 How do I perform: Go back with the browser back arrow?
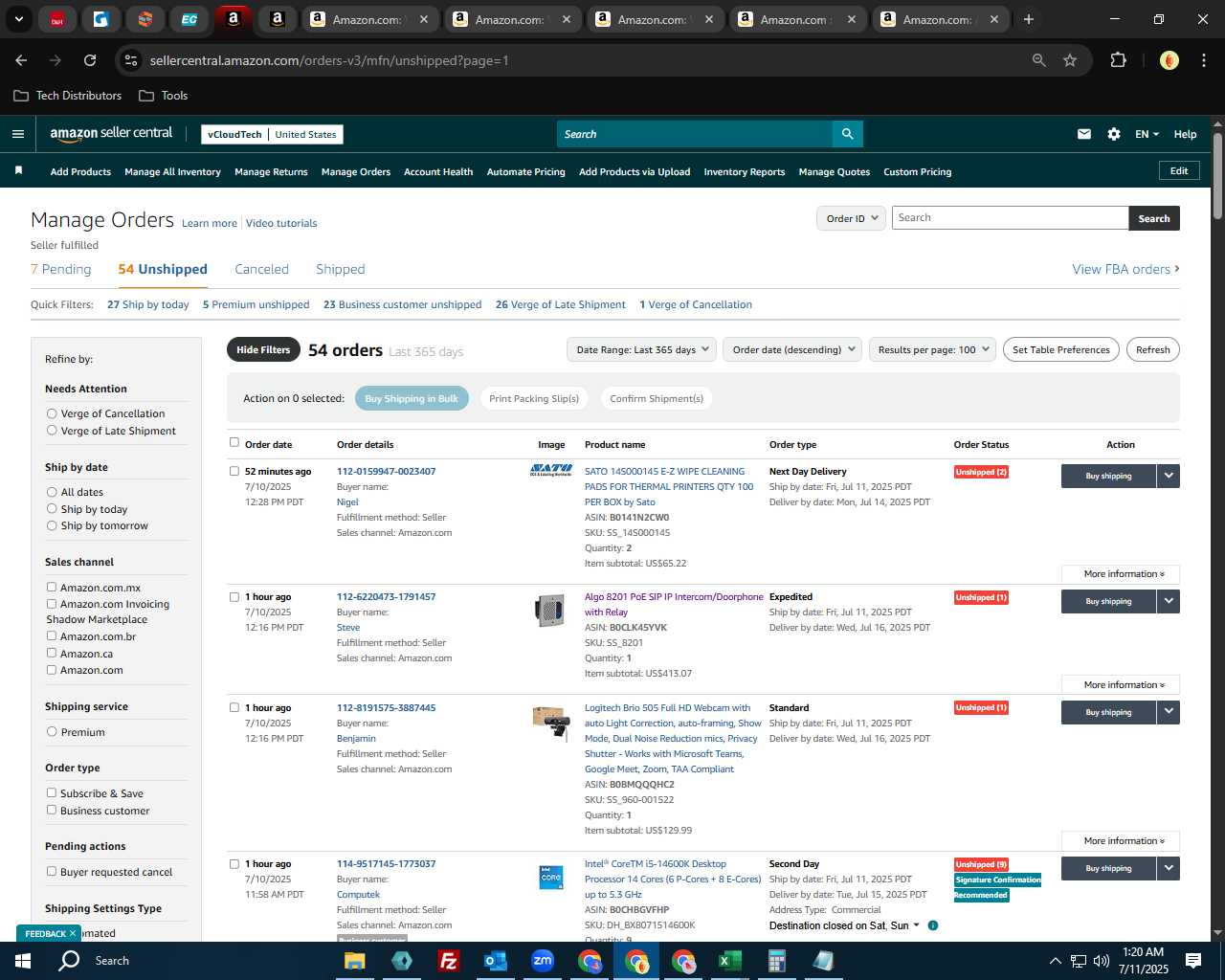pos(21,60)
